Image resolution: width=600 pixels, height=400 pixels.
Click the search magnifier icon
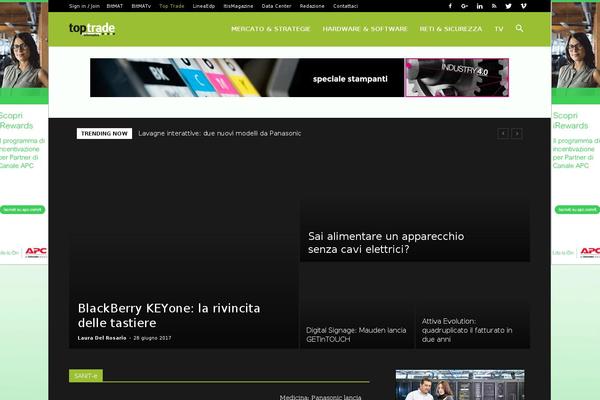519,28
